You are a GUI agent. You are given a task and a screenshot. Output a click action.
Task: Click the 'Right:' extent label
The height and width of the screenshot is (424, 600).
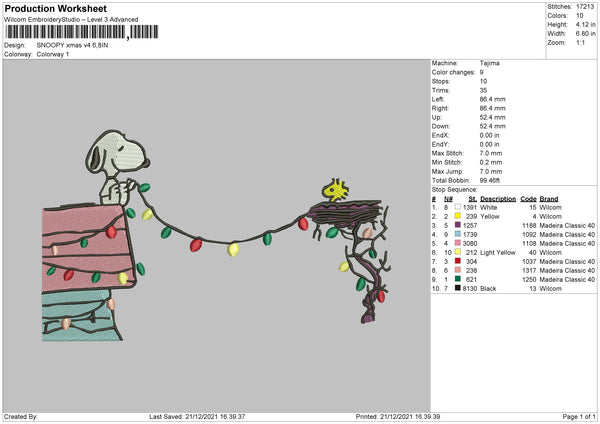point(440,108)
